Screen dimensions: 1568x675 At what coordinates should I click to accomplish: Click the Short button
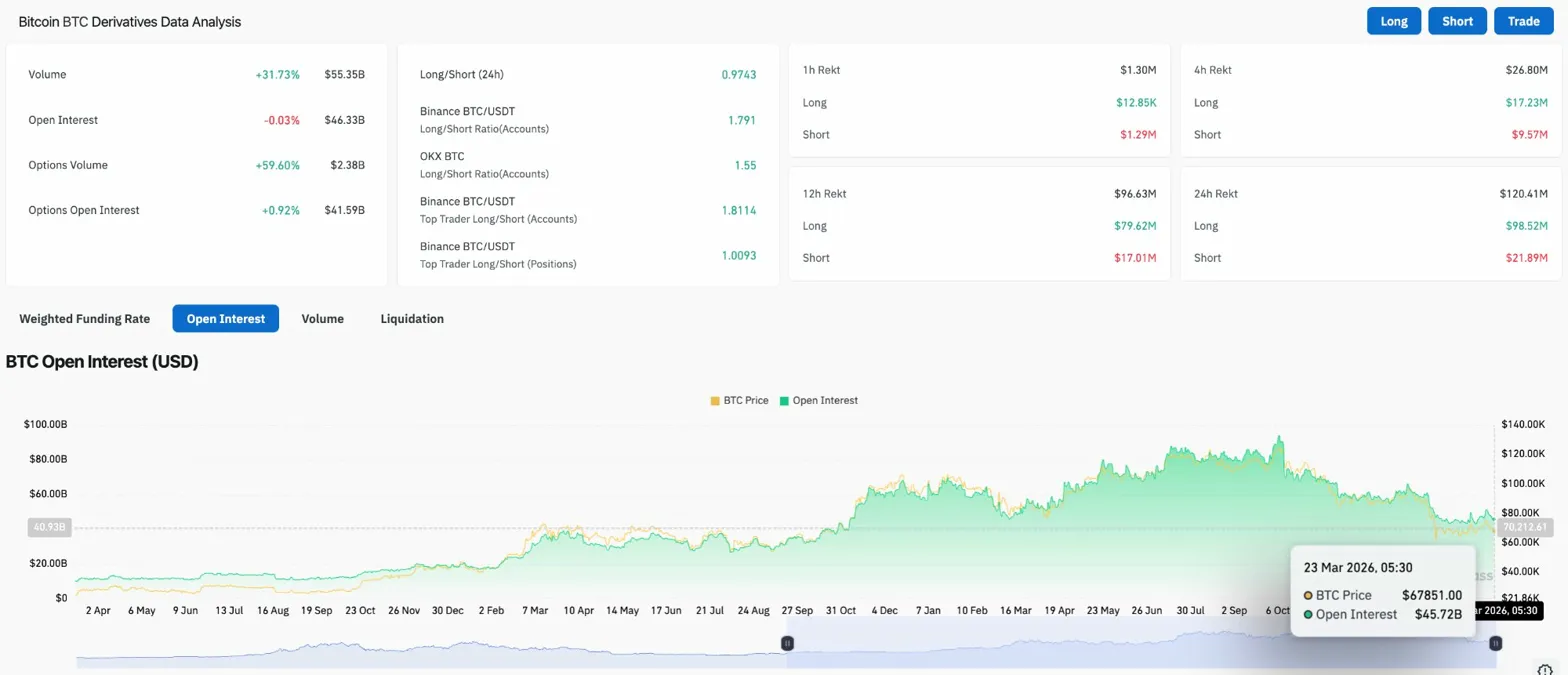point(1457,21)
